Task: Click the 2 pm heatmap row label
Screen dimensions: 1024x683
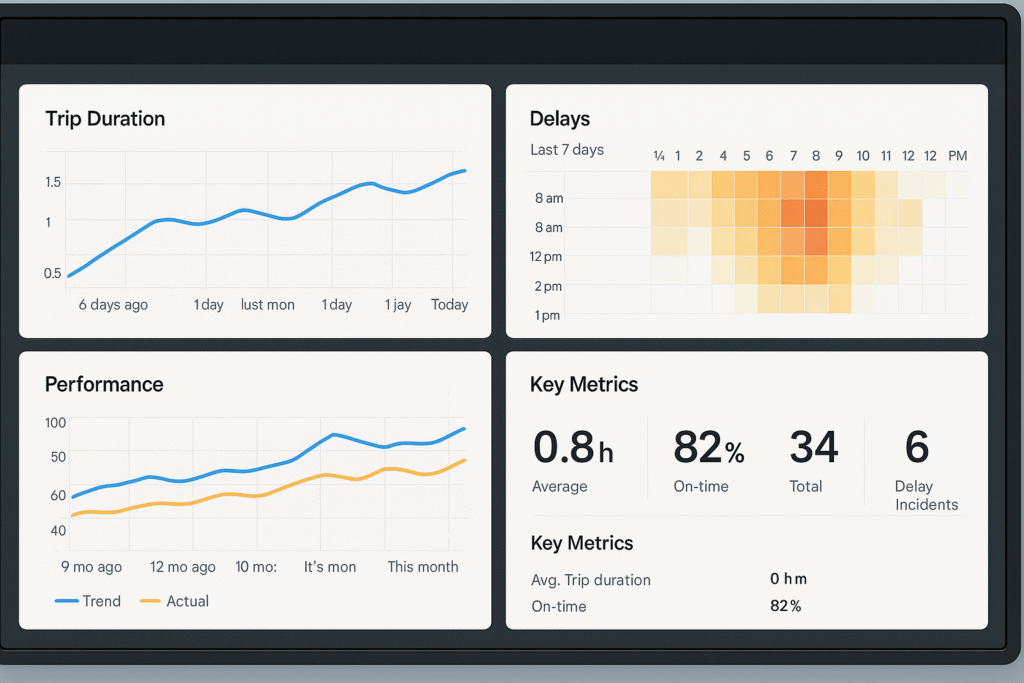Action: point(548,286)
